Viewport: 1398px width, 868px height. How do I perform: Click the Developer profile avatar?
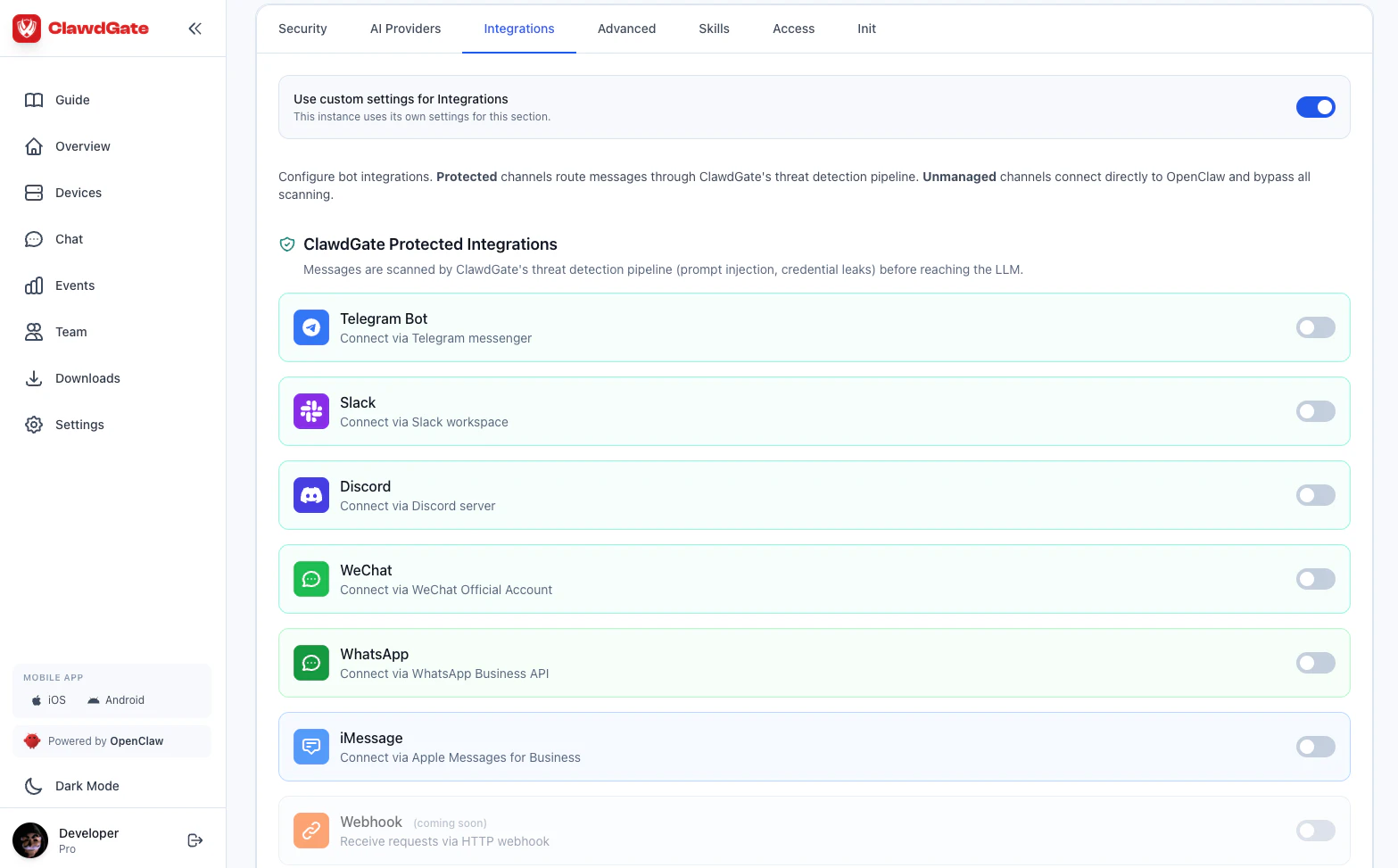(30, 840)
